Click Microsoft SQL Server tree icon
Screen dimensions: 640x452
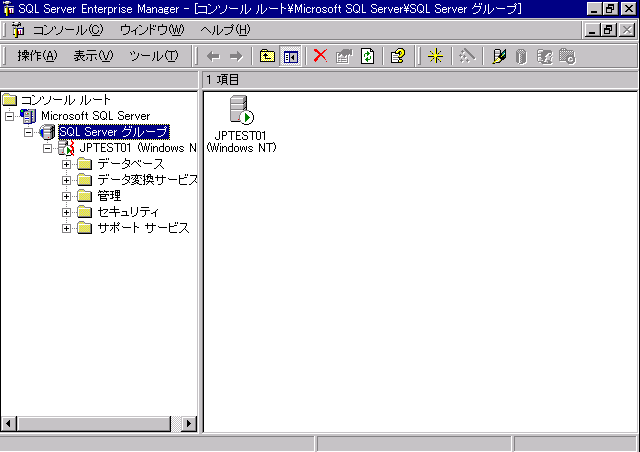pyautogui.click(x=28, y=116)
